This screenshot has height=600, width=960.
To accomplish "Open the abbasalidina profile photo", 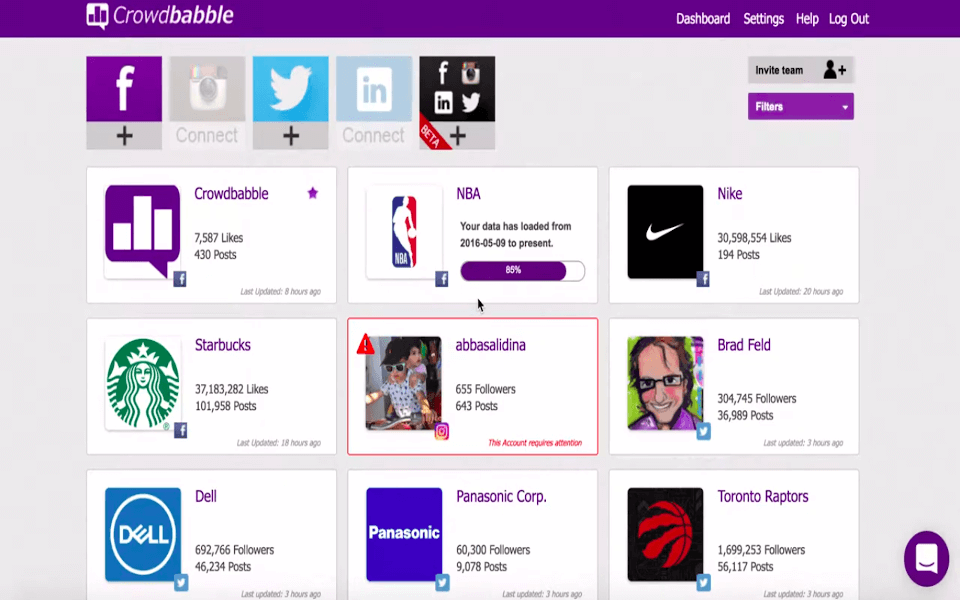I will click(x=403, y=383).
